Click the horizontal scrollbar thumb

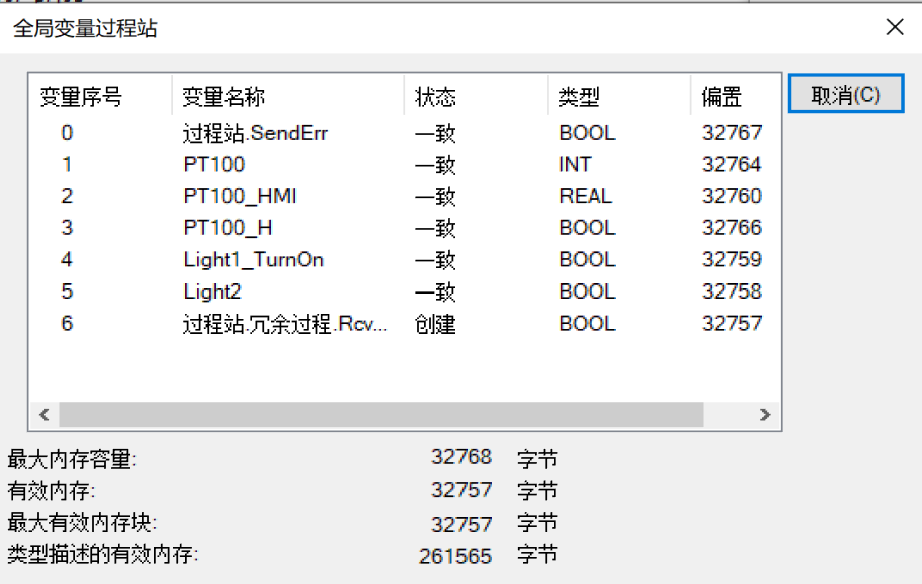(x=380, y=415)
